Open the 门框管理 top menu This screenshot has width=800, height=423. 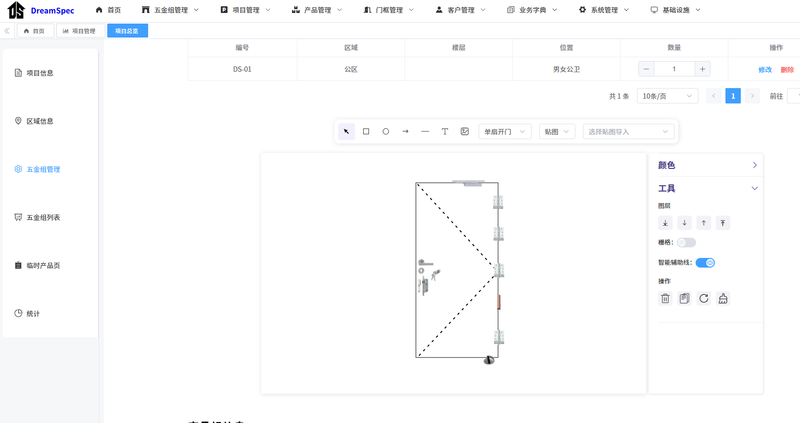[x=388, y=10]
